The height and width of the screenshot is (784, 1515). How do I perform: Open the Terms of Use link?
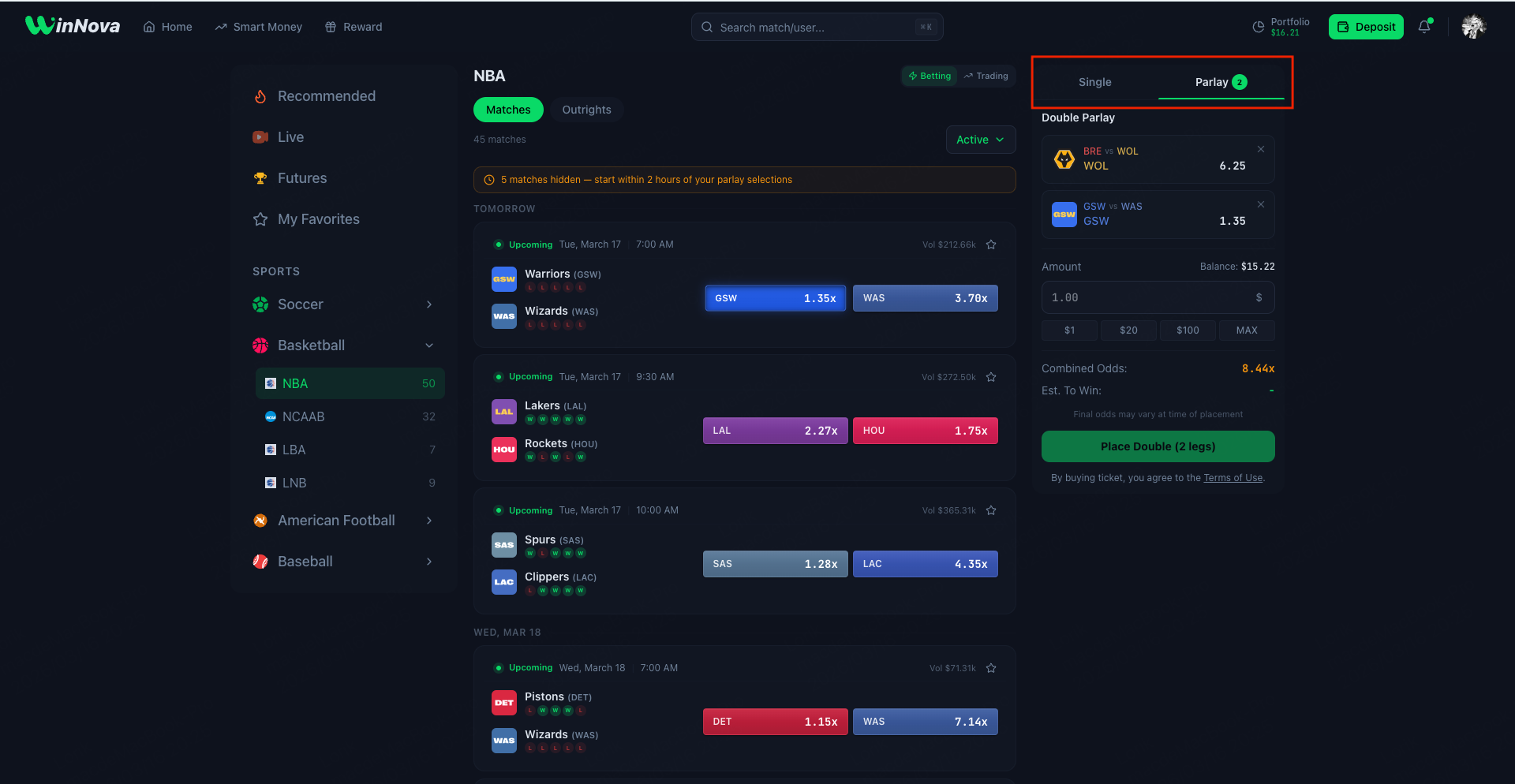pyautogui.click(x=1233, y=478)
